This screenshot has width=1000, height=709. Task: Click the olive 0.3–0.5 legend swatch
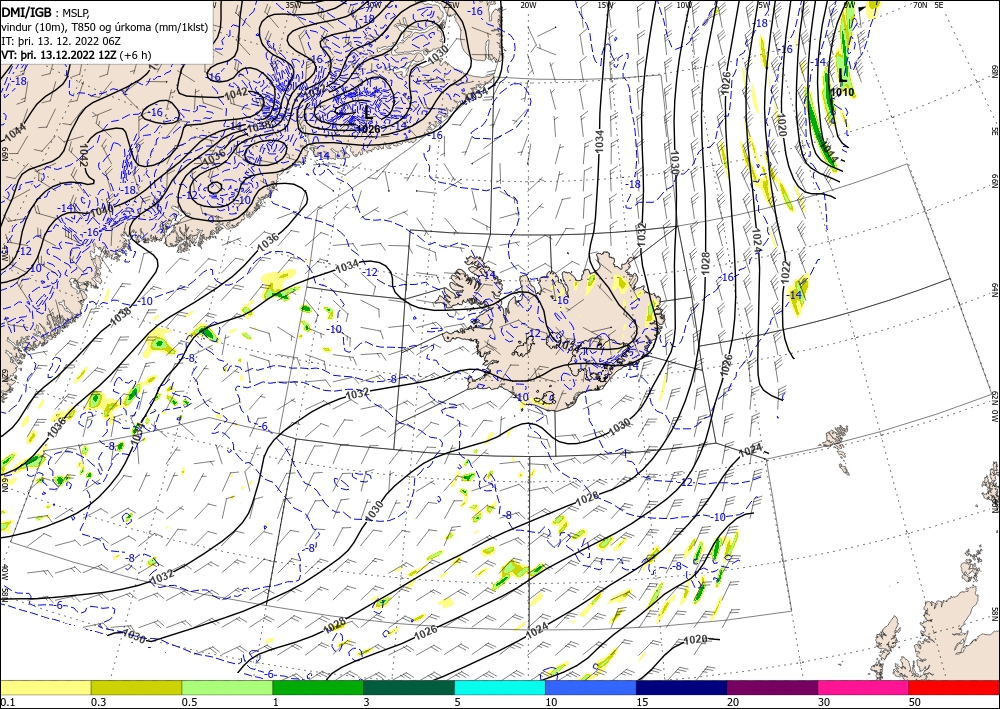click(x=136, y=687)
